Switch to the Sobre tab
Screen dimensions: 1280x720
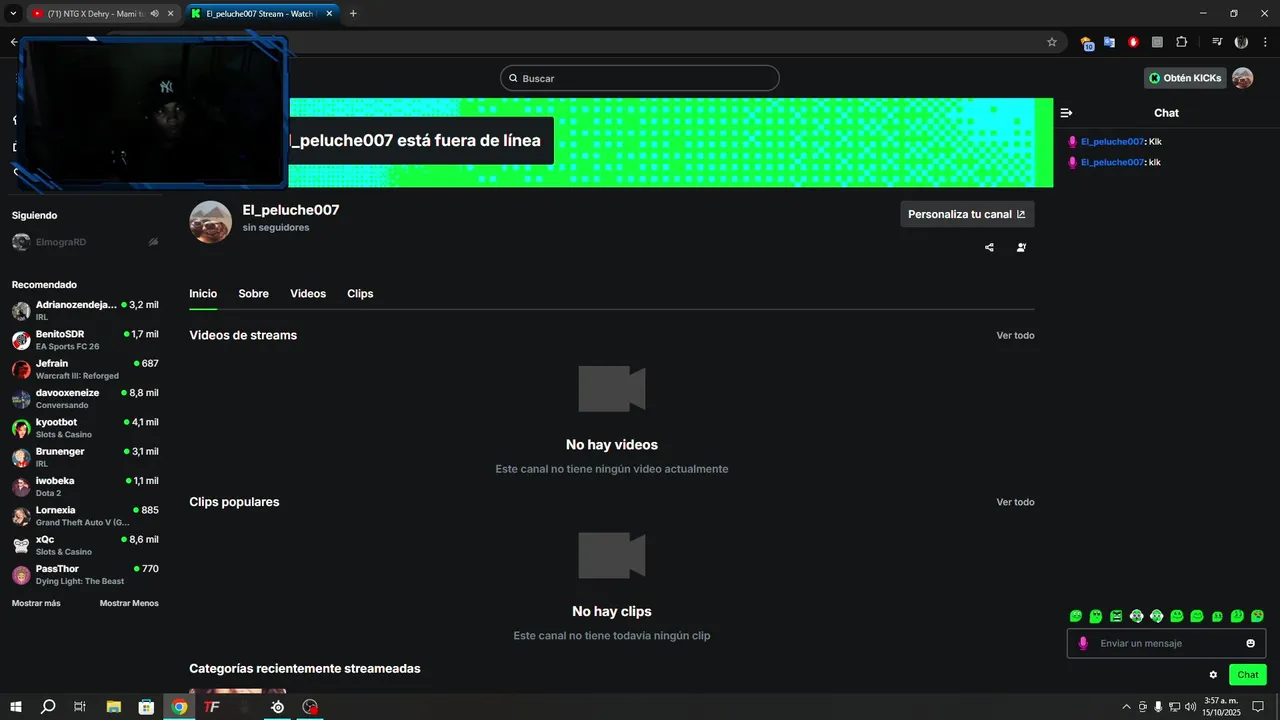click(253, 293)
